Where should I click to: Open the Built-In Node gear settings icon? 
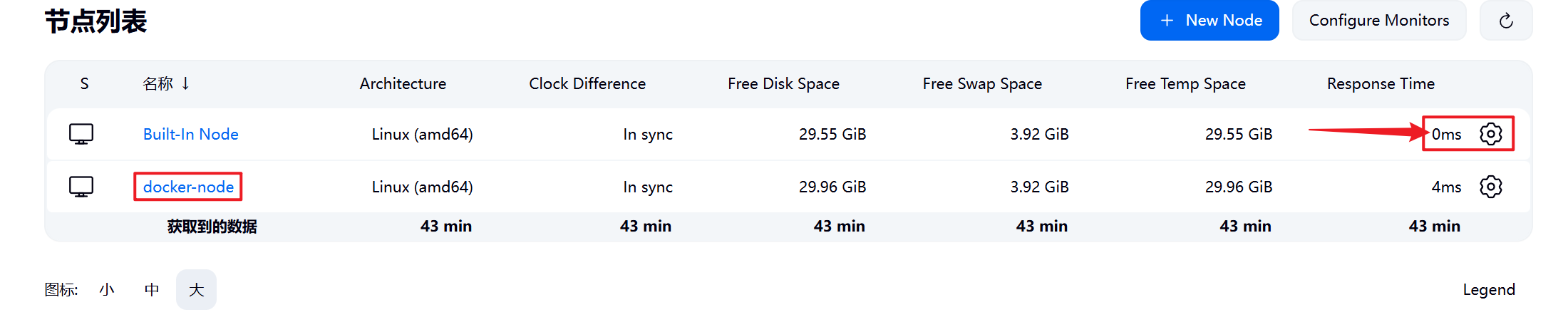point(1490,134)
